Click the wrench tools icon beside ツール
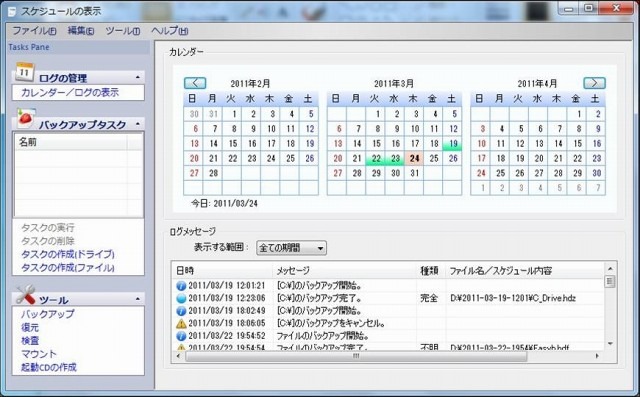The width and height of the screenshot is (640, 397). point(25,294)
